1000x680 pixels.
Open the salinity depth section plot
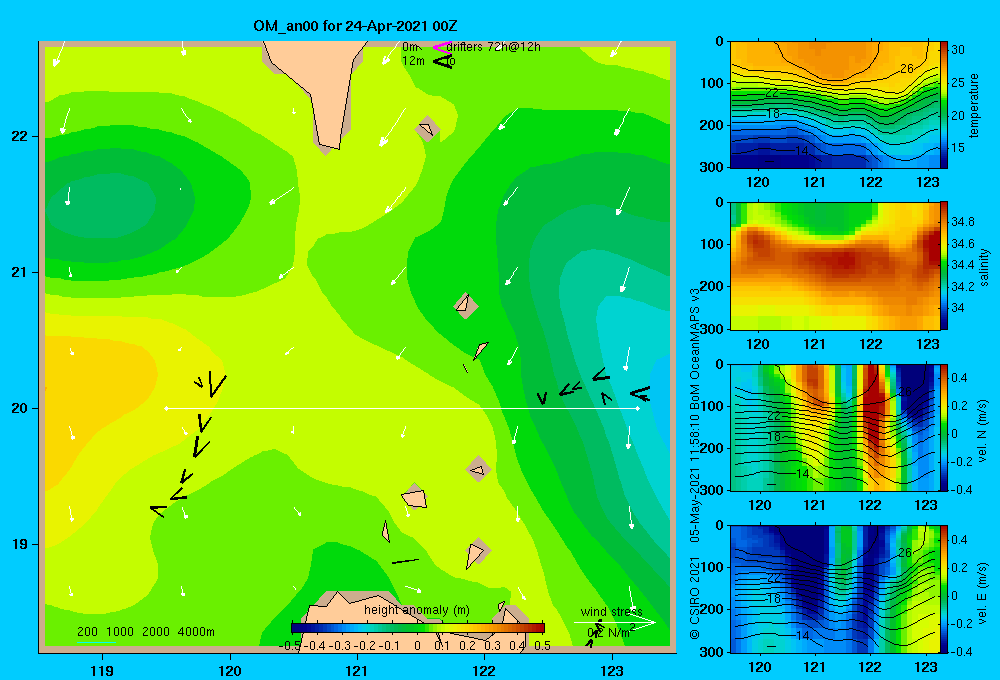835,266
